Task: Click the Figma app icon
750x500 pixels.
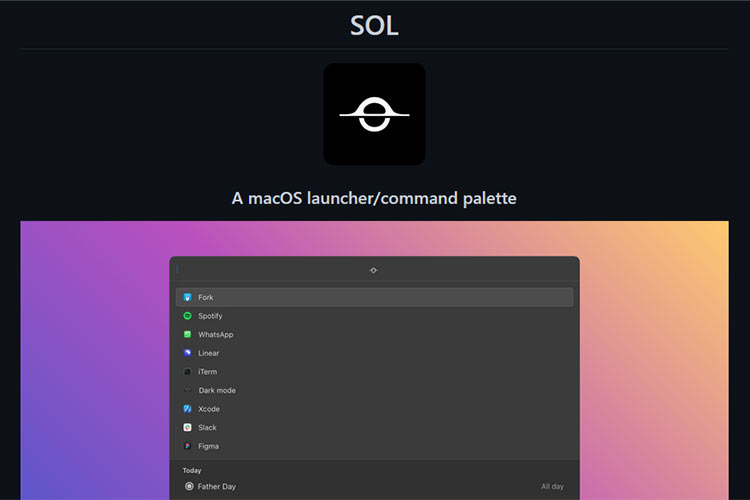Action: [x=187, y=446]
